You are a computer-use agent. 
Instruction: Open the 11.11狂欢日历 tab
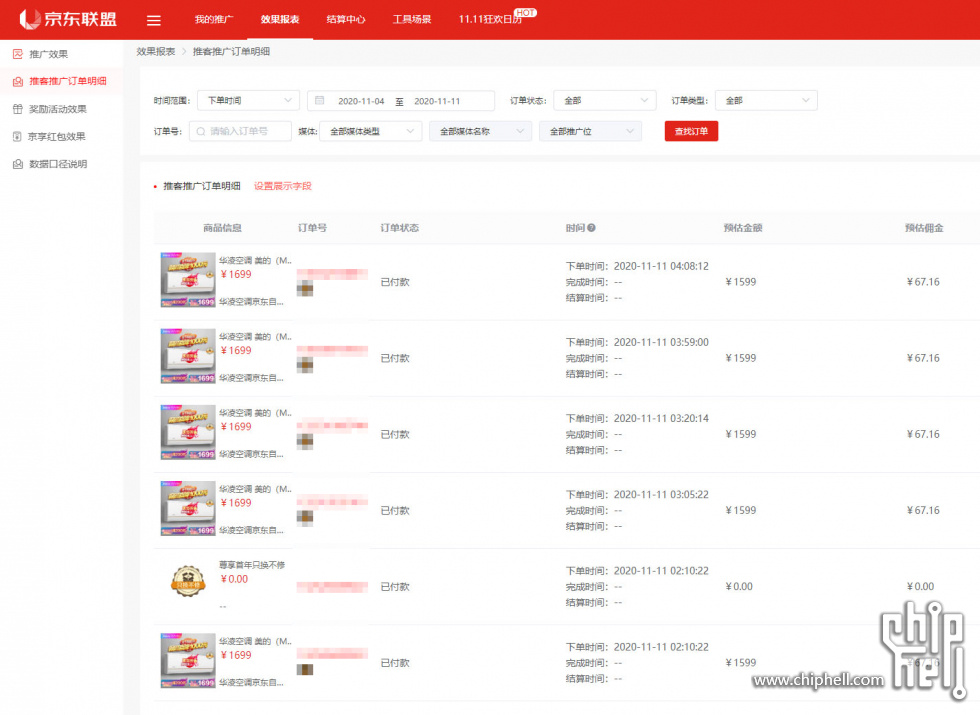click(490, 19)
